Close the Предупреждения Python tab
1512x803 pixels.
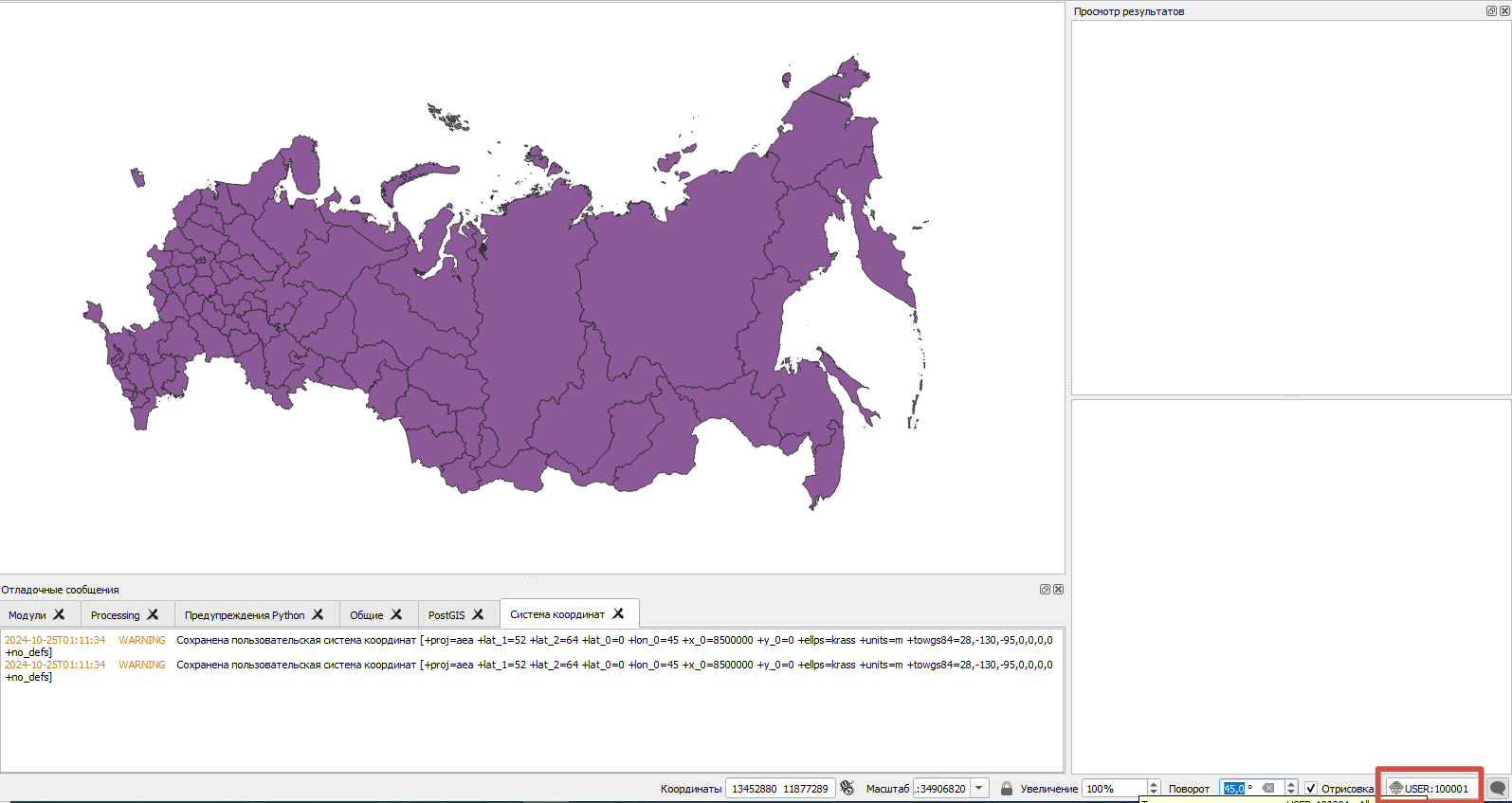tap(318, 614)
